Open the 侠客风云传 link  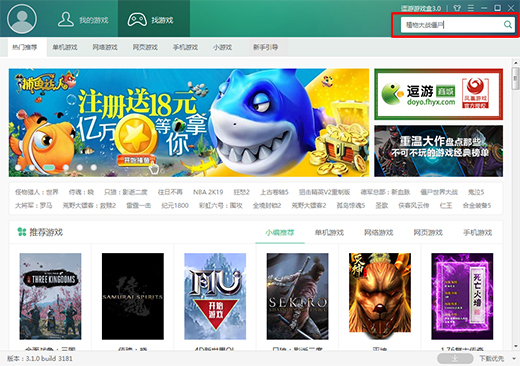[x=414, y=205]
